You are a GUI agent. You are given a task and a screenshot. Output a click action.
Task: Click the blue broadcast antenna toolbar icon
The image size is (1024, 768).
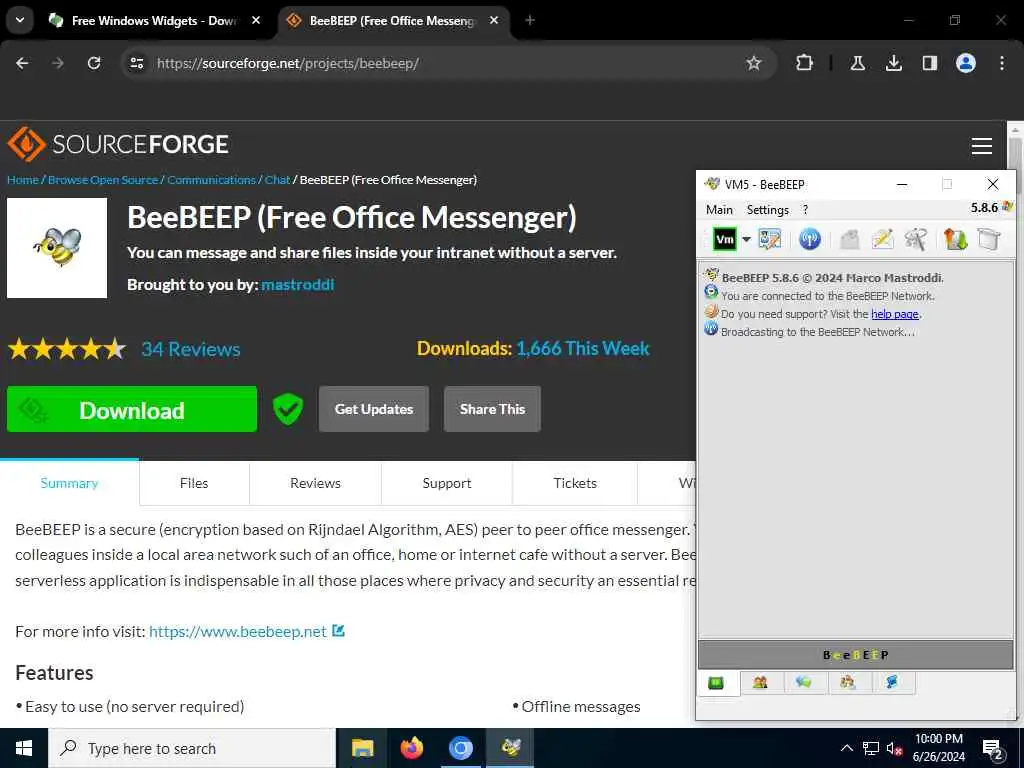(809, 239)
